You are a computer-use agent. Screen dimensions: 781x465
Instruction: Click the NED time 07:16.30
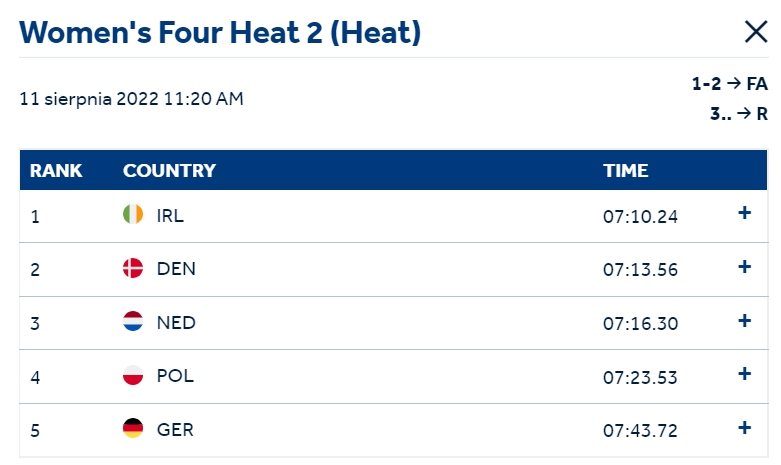(641, 324)
